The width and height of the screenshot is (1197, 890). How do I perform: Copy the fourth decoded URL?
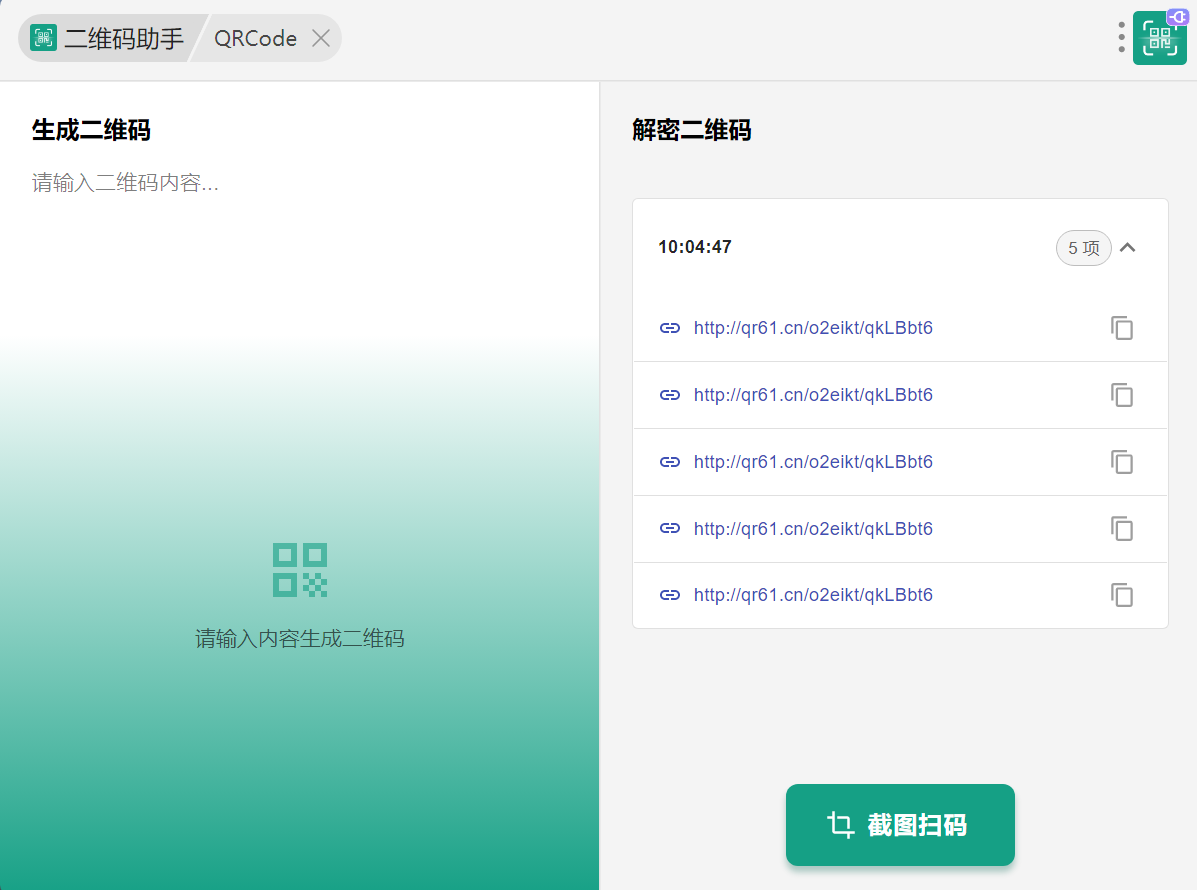pyautogui.click(x=1122, y=528)
